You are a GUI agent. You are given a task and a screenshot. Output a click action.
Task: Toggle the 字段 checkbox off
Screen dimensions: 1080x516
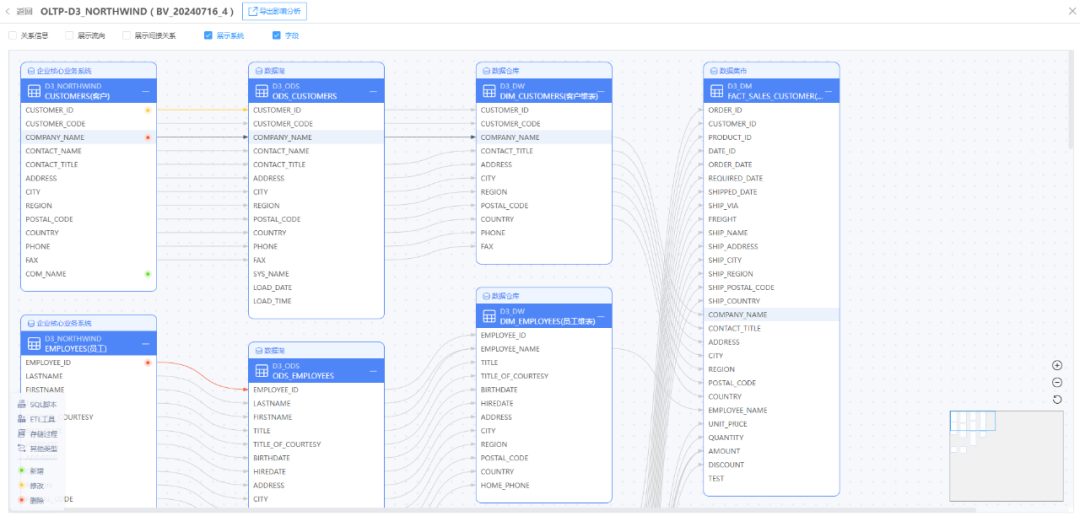[277, 35]
